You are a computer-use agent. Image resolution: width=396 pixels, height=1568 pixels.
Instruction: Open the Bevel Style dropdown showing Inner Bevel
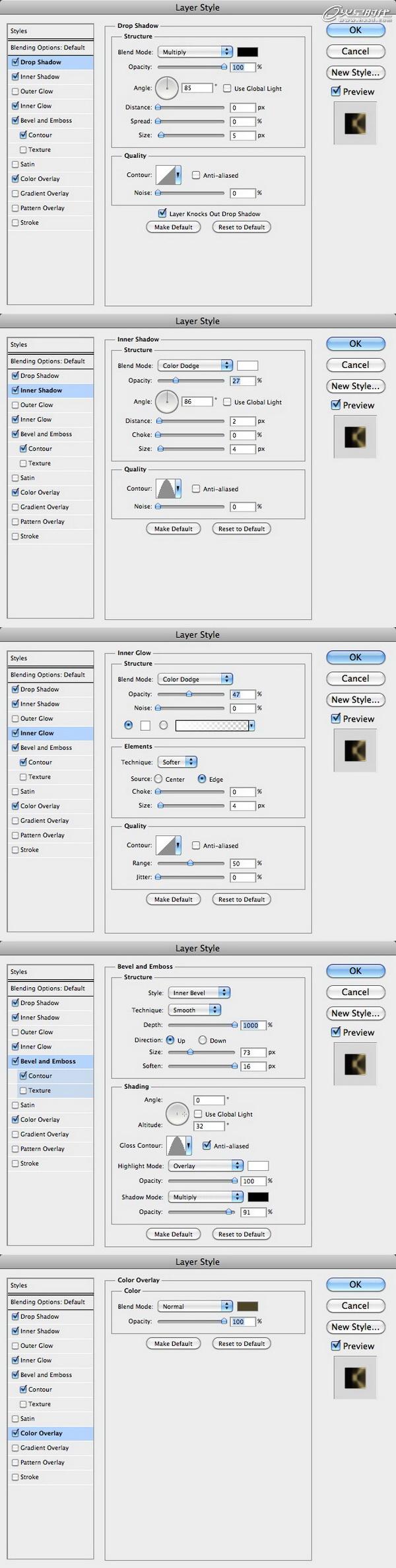point(199,992)
